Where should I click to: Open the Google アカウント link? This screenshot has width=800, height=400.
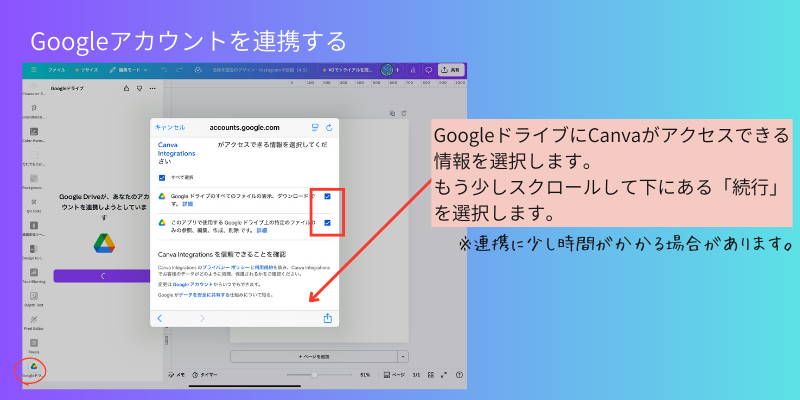coord(191,284)
